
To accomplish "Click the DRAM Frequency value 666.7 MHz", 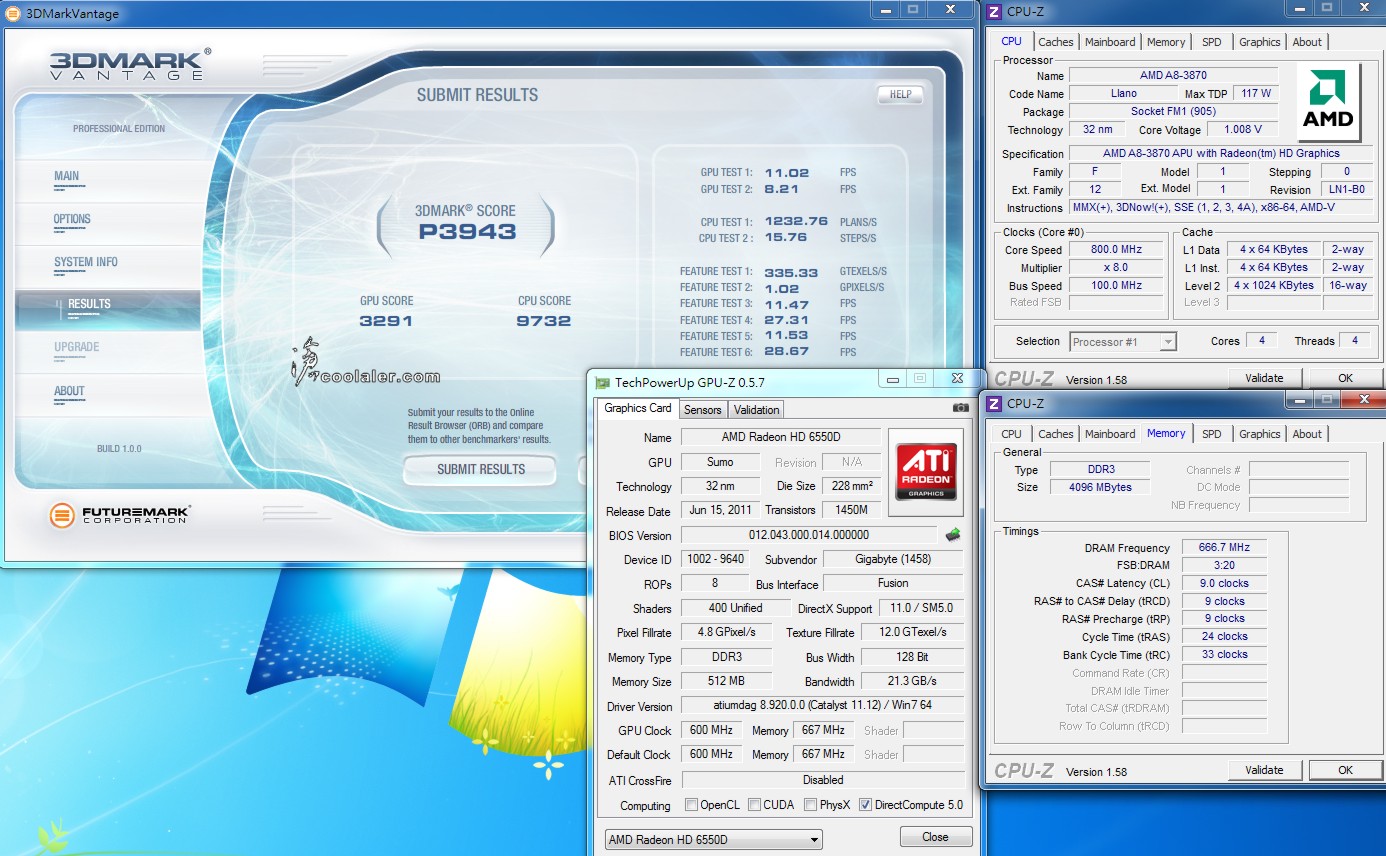I will coord(1224,548).
